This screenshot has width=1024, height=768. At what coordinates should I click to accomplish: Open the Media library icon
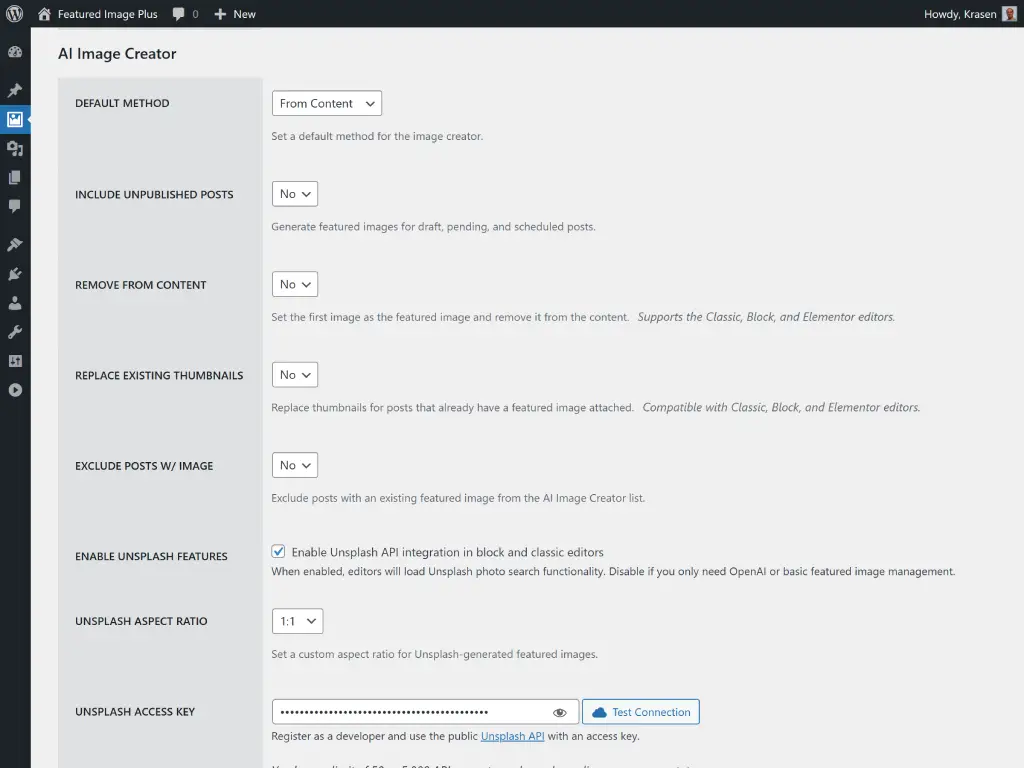[15, 119]
